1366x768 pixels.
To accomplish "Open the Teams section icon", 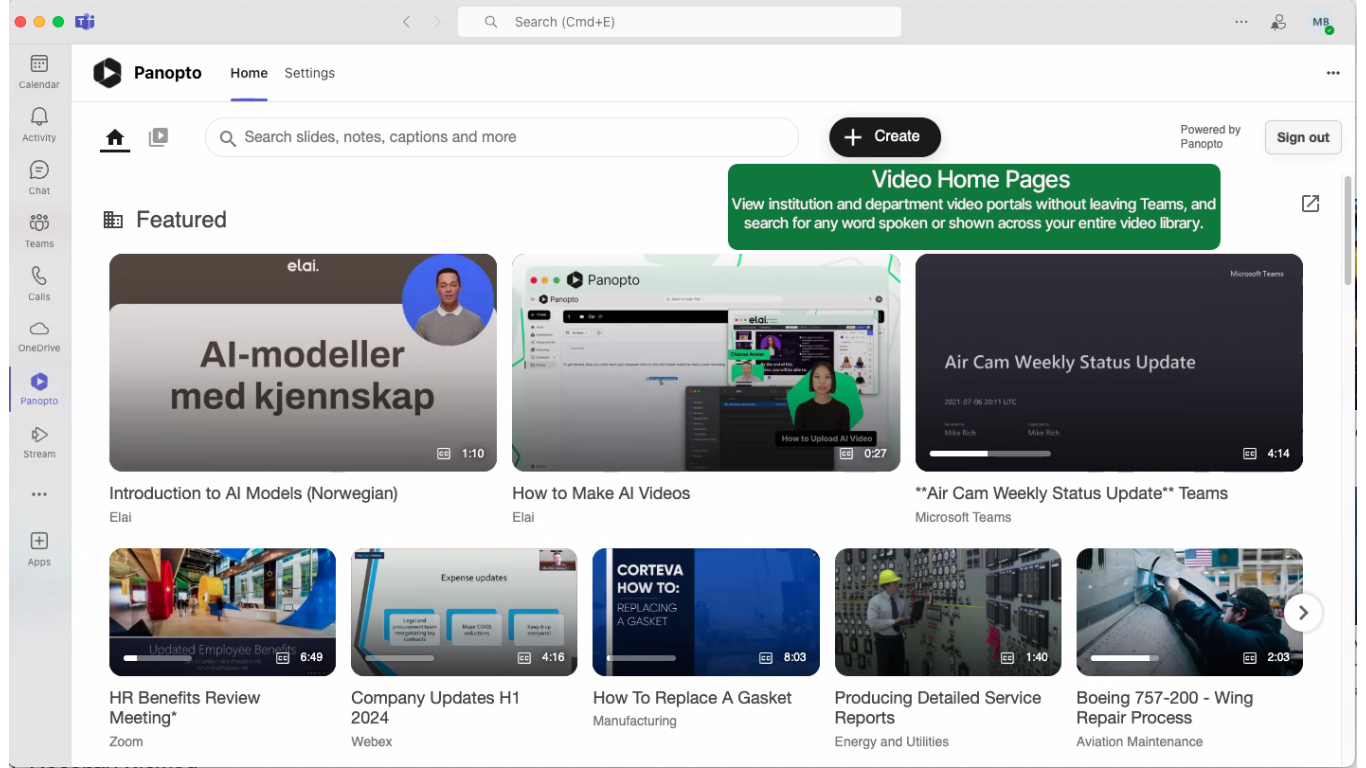I will [x=39, y=230].
